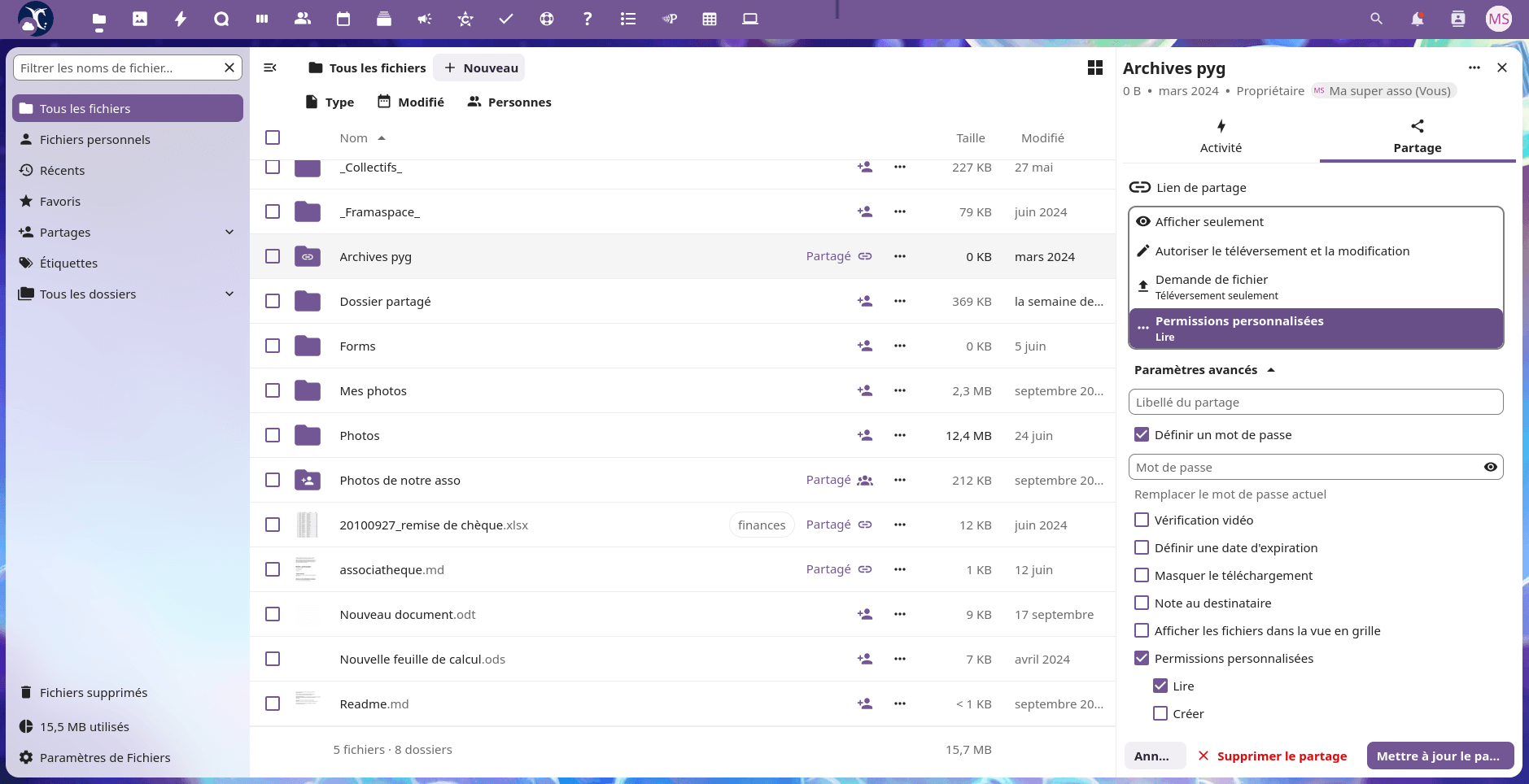Switch to the Activité tab
Viewport: 1529px width, 784px height.
(1221, 136)
